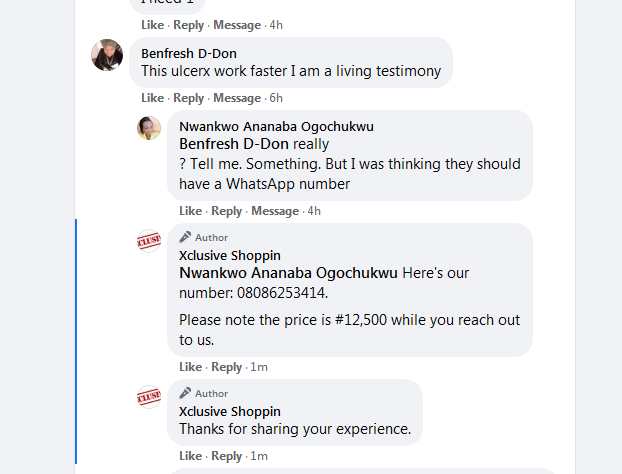Reply to the #12,500 price comment
This screenshot has width=622, height=474.
point(226,367)
